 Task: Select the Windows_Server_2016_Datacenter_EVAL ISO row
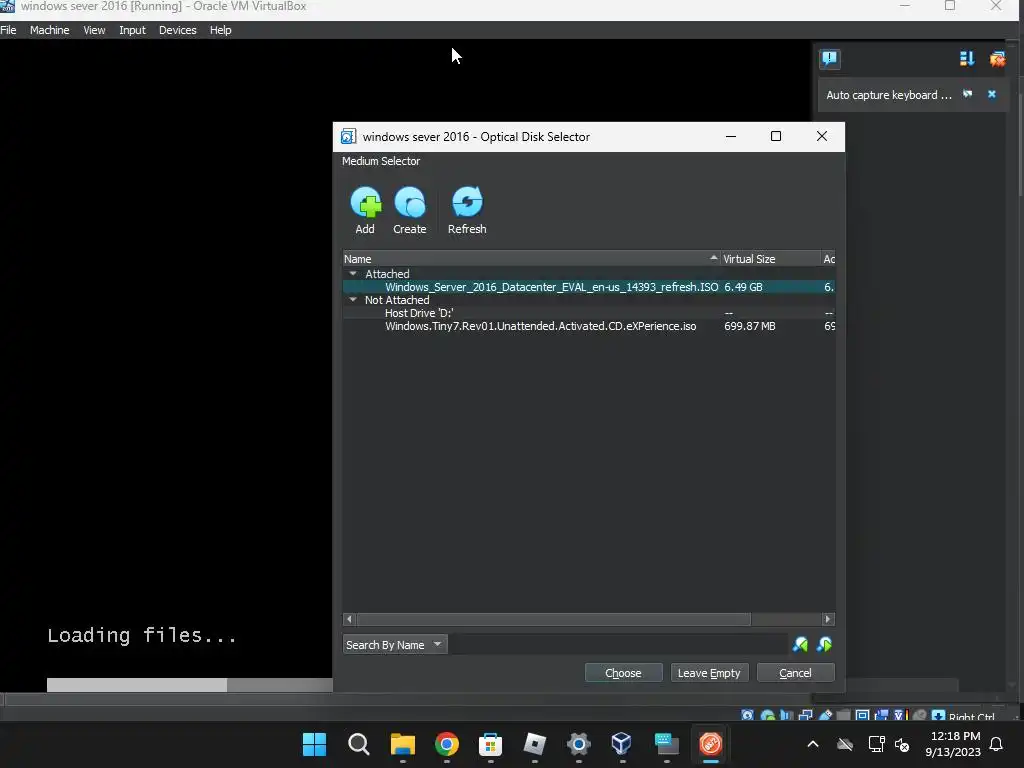coord(588,287)
